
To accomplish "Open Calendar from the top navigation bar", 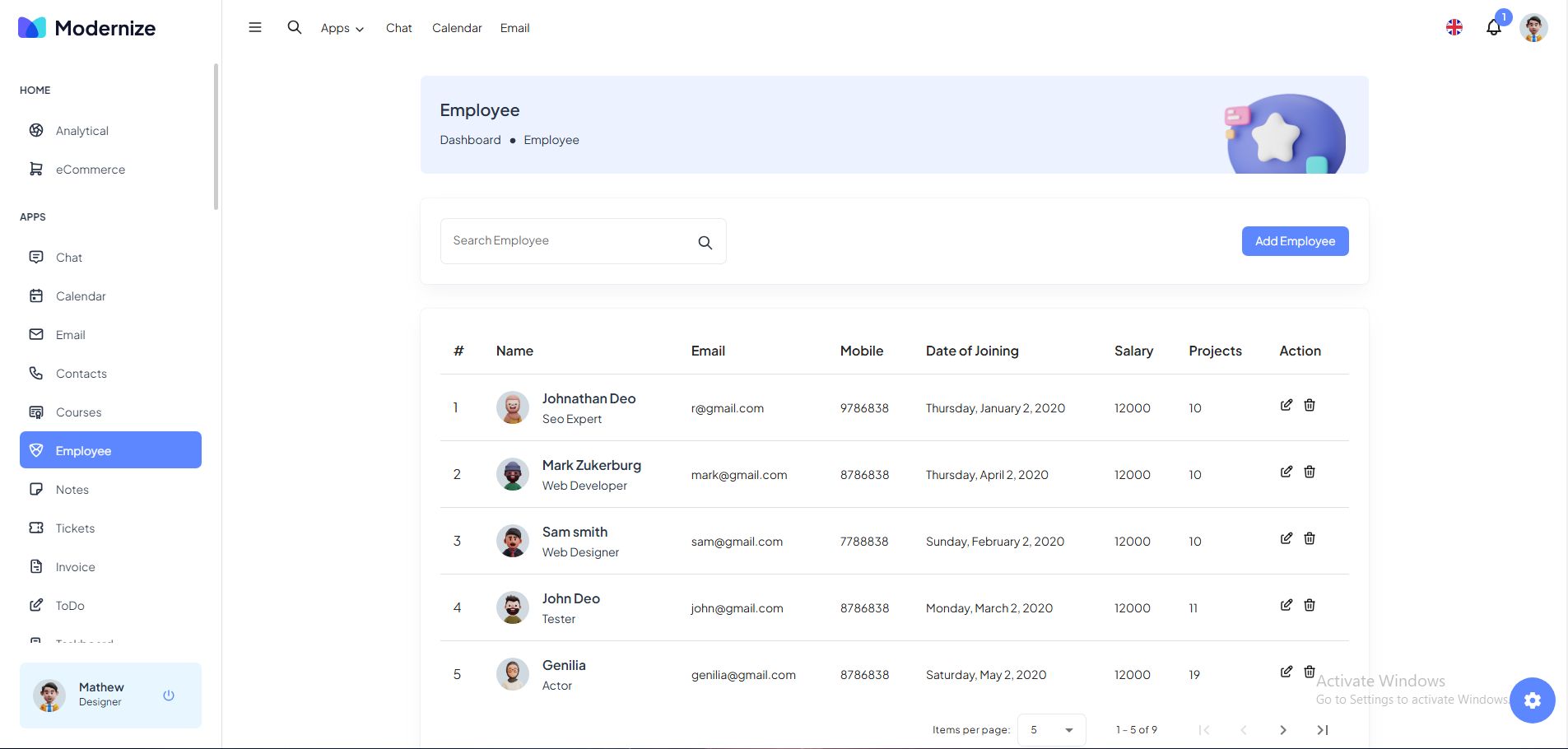I will click(457, 28).
